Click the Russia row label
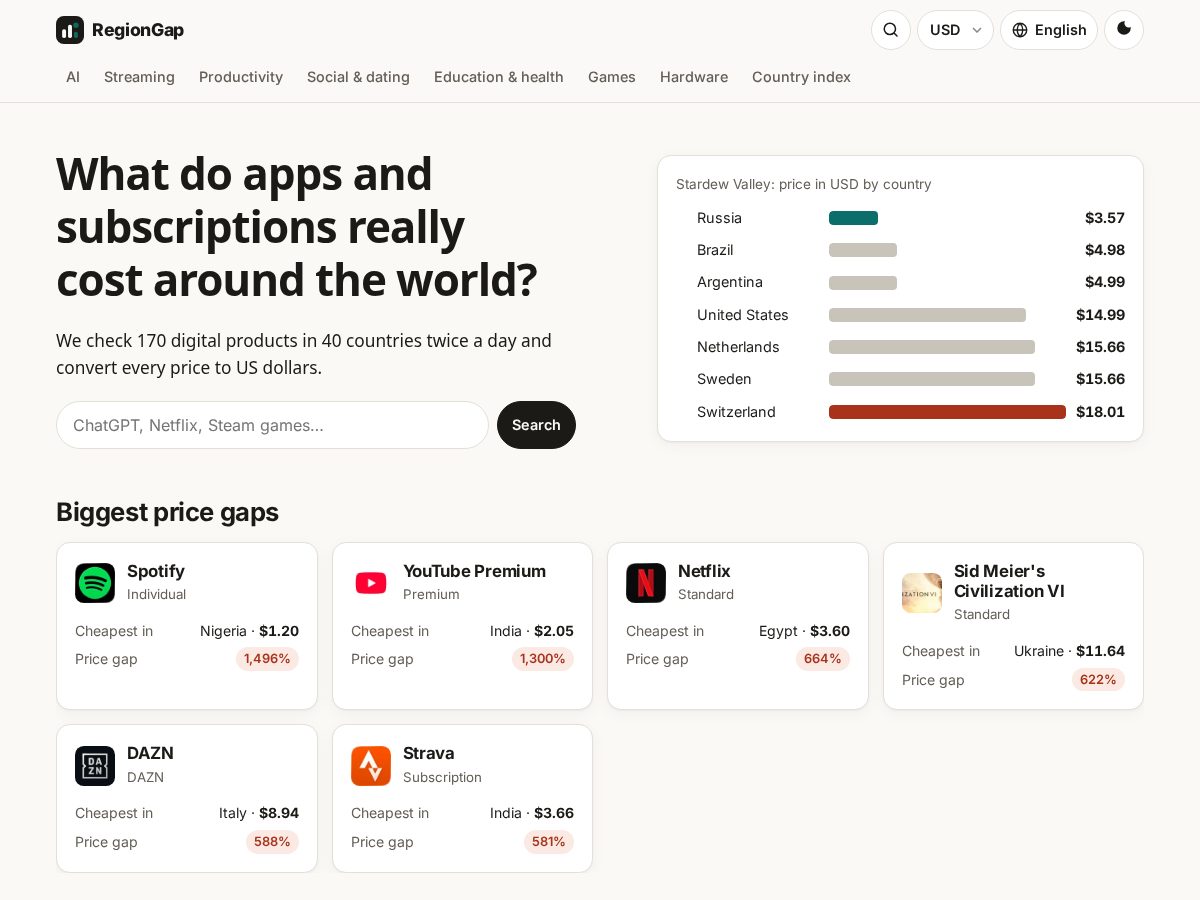This screenshot has width=1200, height=900. 719,218
